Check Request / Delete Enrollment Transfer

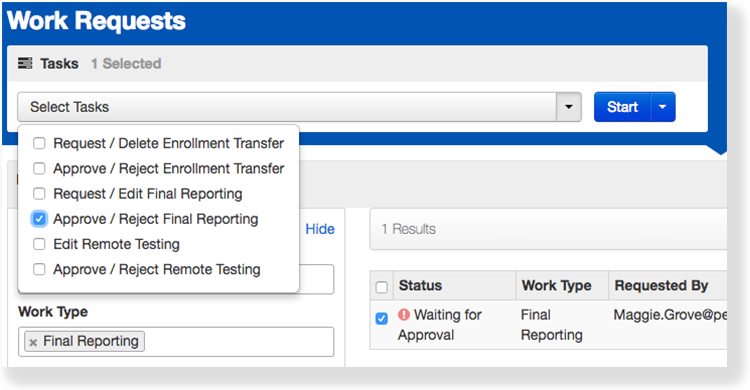(x=39, y=143)
